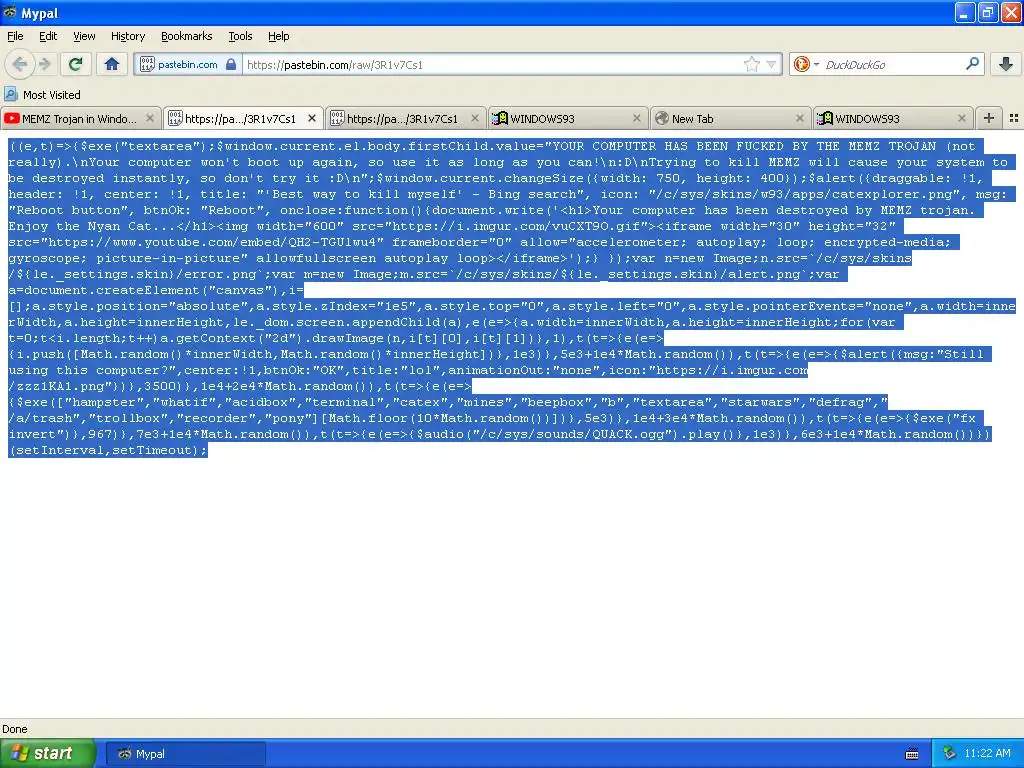Show the tab groups grid icon
The width and height of the screenshot is (1024, 768).
(1014, 118)
